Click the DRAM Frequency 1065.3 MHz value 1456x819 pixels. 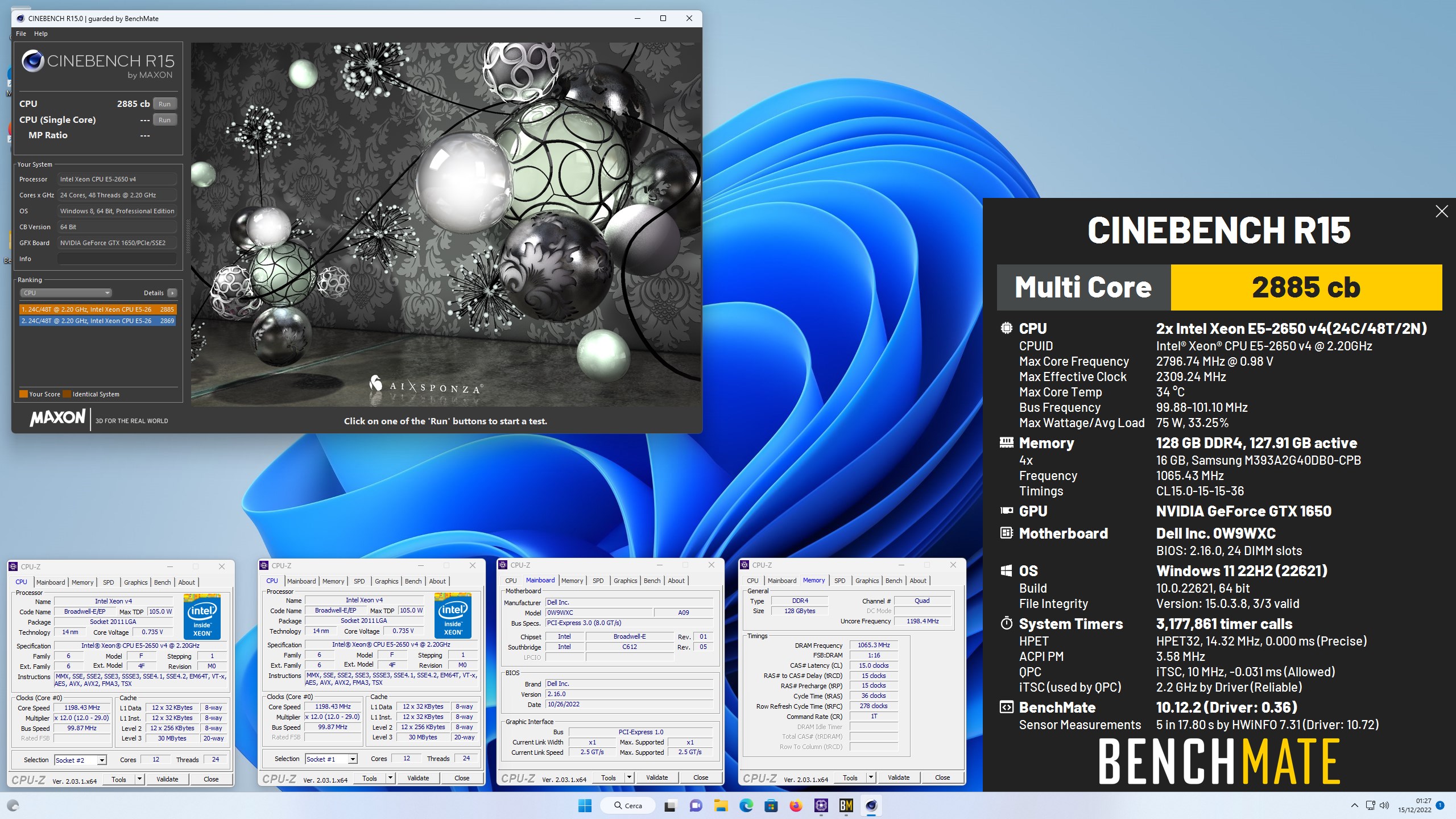coord(874,645)
